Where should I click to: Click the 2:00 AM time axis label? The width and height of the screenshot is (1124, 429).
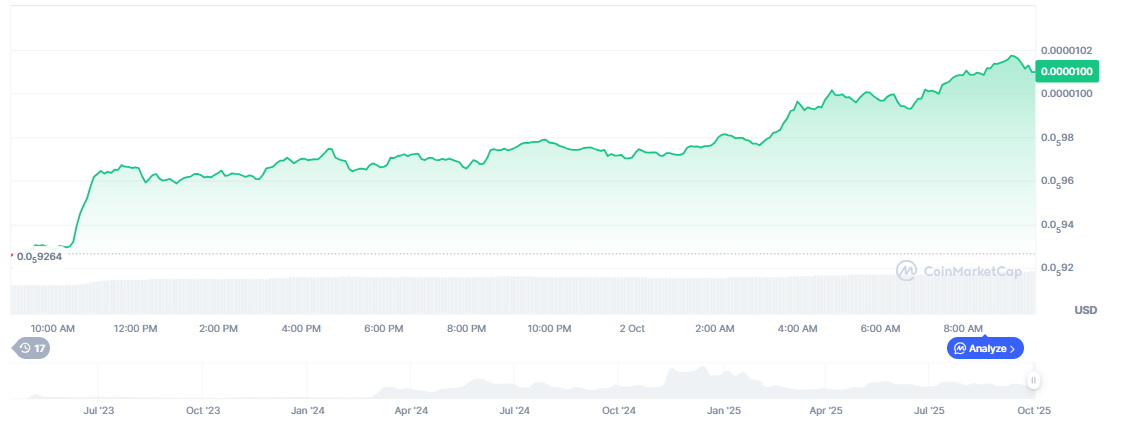(x=715, y=329)
